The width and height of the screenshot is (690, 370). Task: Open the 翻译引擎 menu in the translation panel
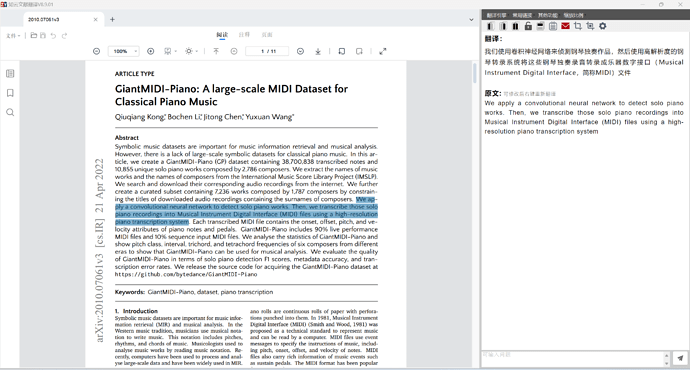[x=496, y=15]
